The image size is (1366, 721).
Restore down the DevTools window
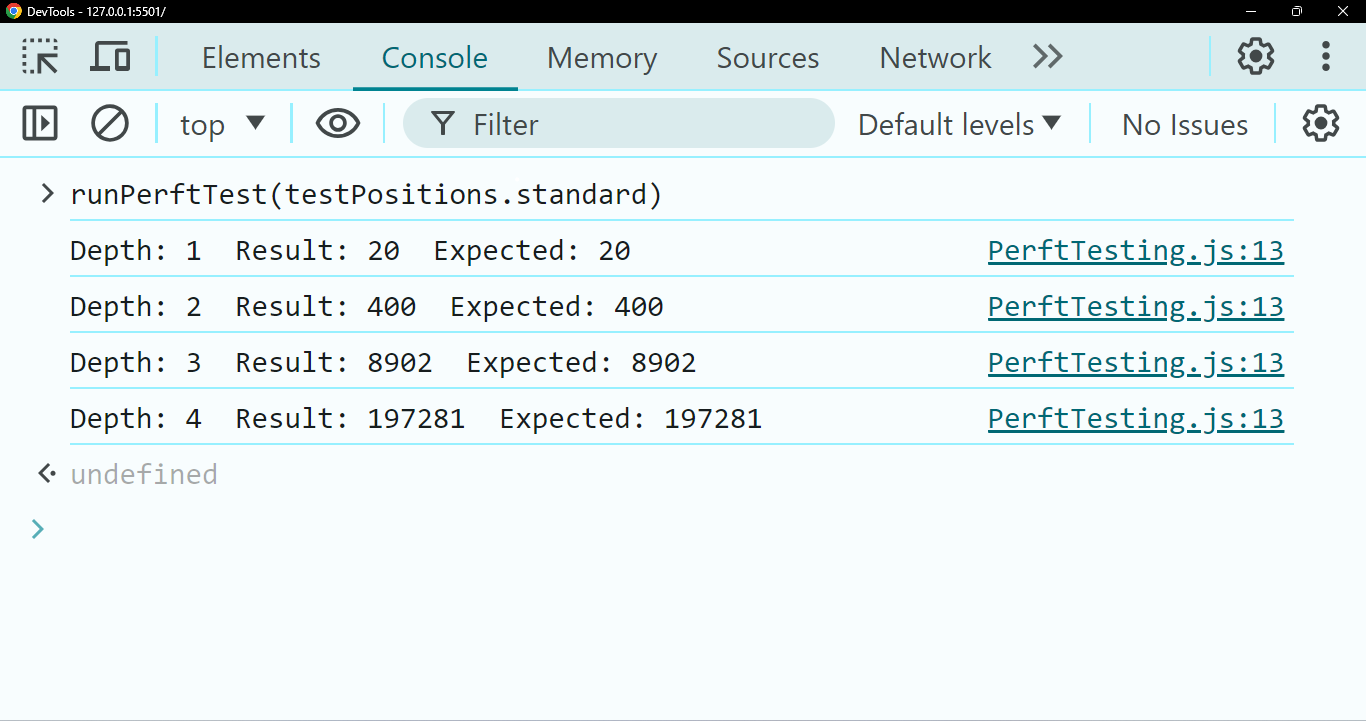click(x=1297, y=11)
